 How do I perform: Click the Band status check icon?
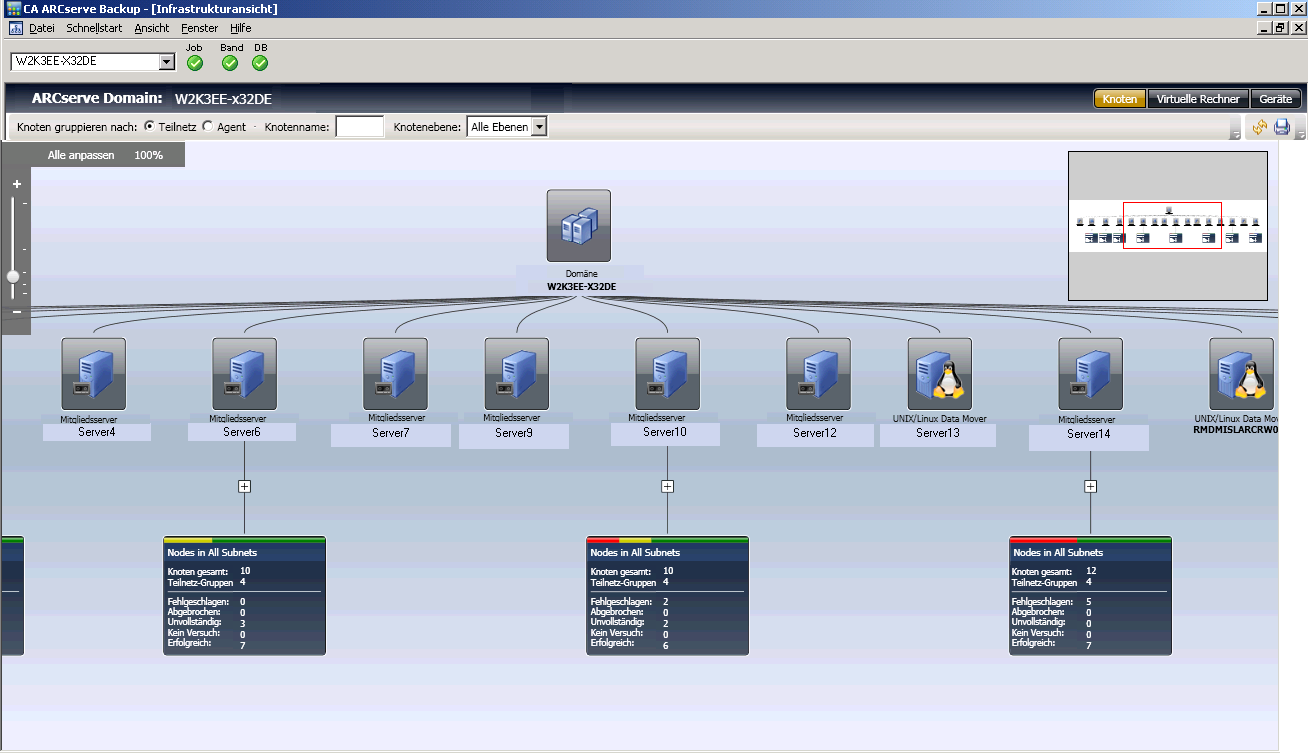(230, 63)
